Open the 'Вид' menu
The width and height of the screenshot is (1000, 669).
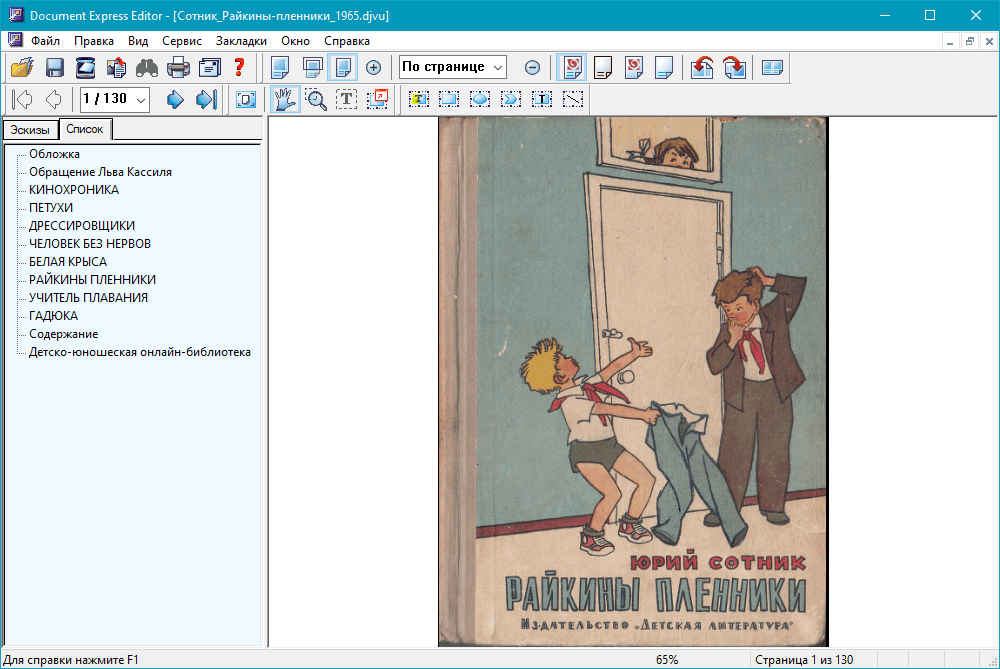(138, 41)
